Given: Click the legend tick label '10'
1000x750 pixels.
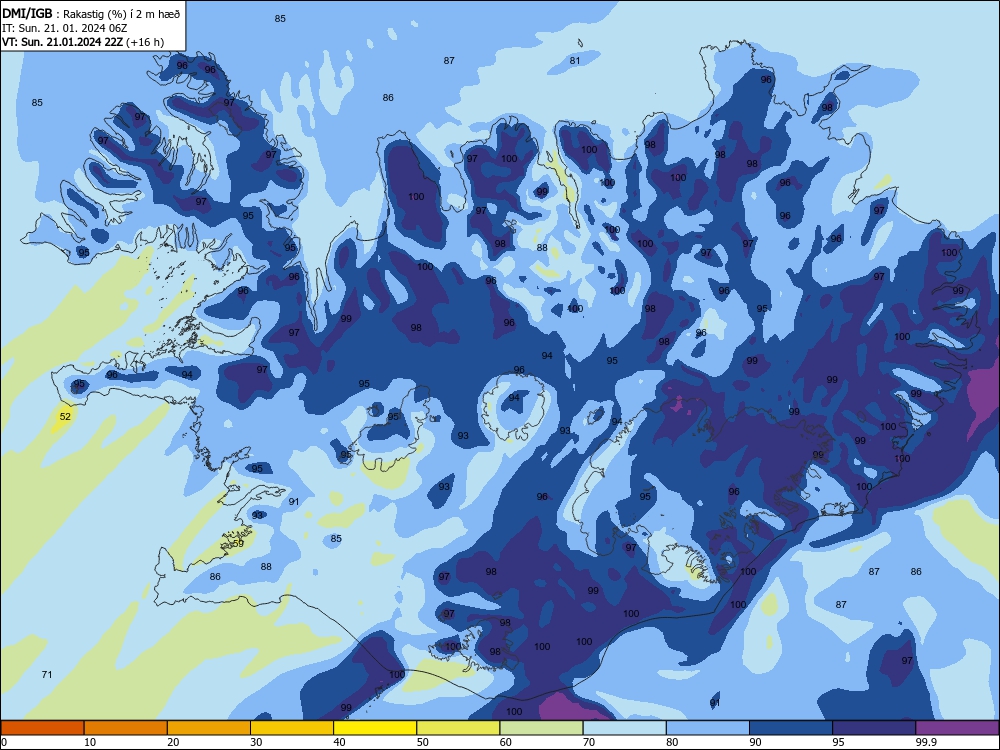Looking at the screenshot, I should click(90, 742).
